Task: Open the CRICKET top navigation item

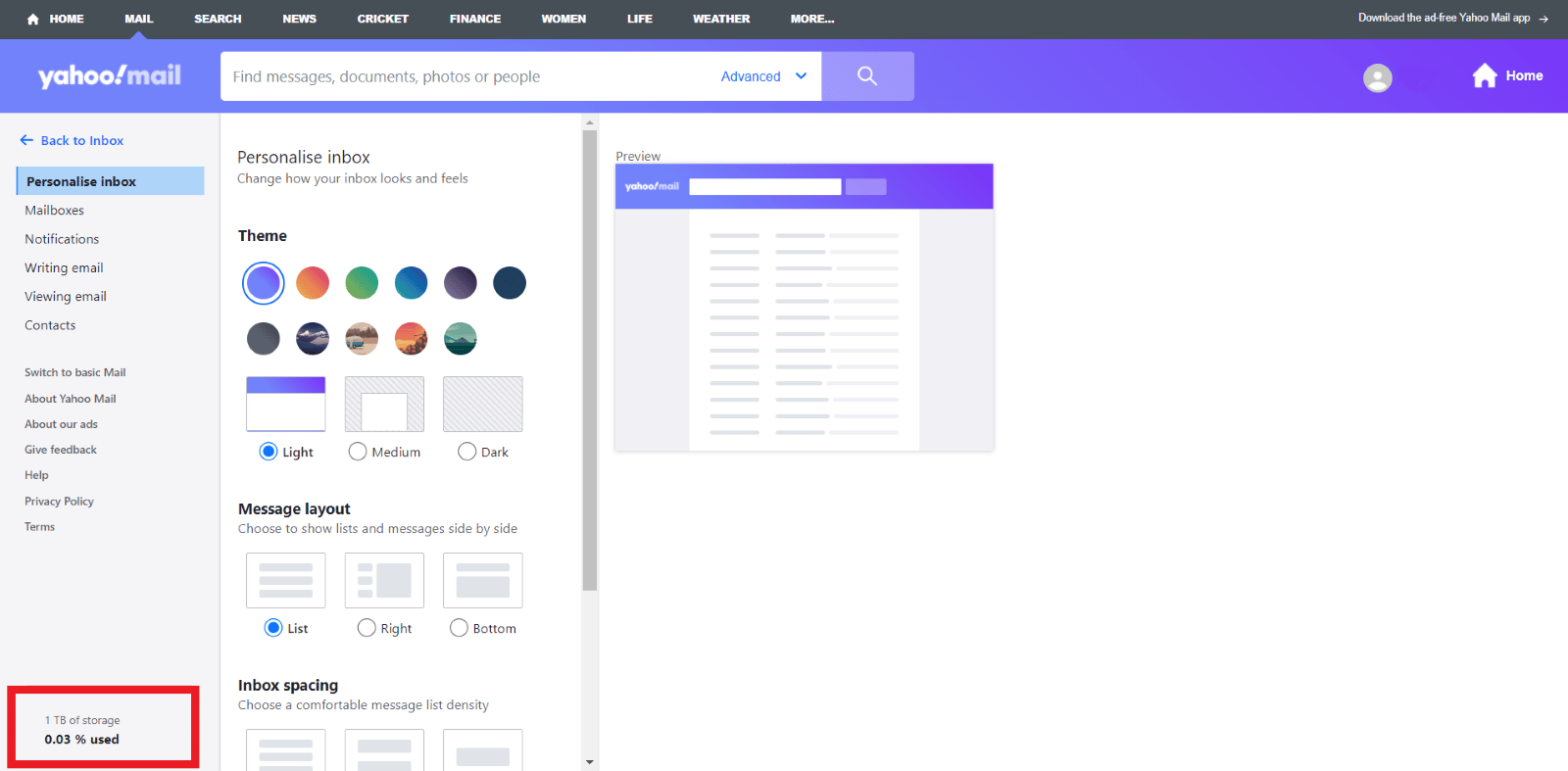Action: pyautogui.click(x=383, y=19)
